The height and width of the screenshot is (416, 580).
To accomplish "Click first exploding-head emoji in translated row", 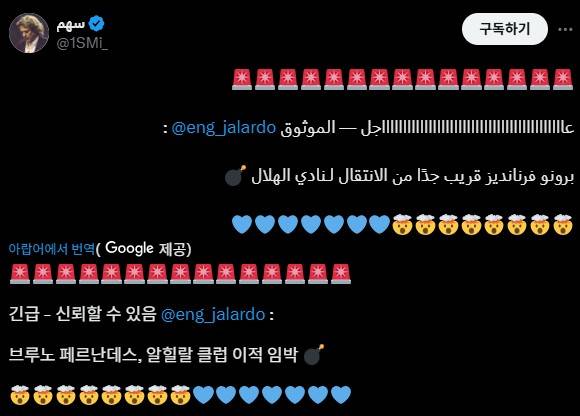I will pos(20,395).
